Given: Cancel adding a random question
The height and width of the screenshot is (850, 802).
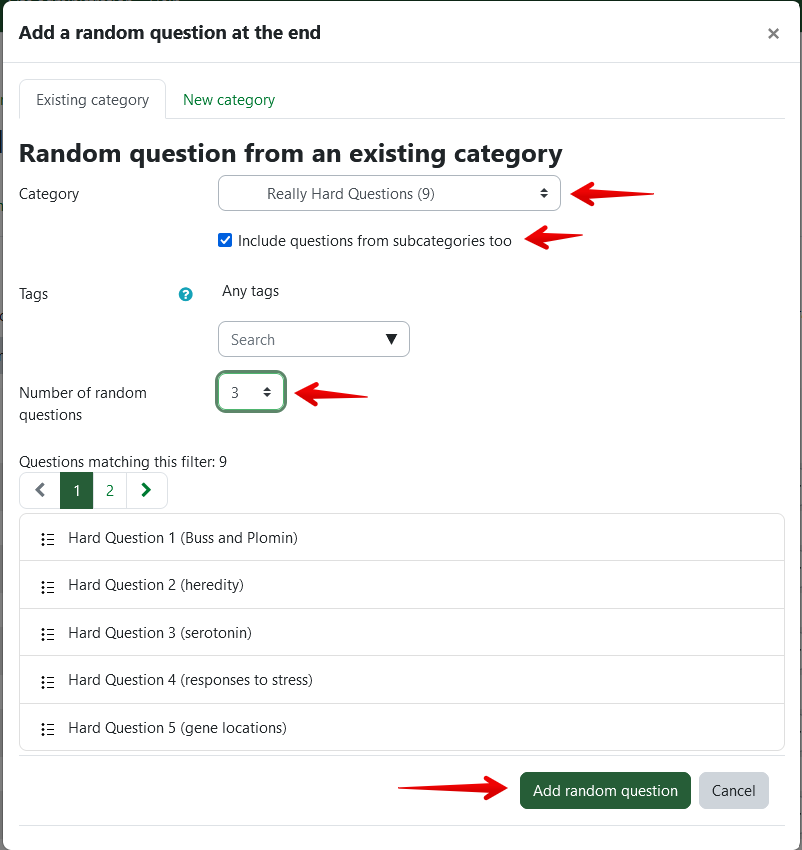Looking at the screenshot, I should [x=733, y=790].
